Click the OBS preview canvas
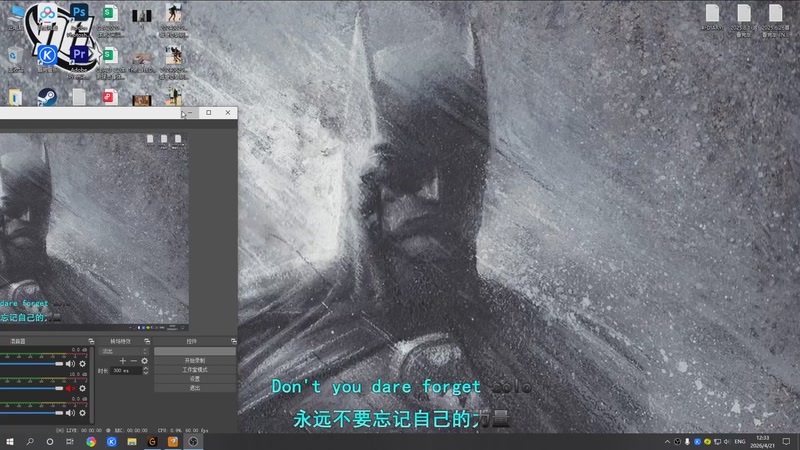 pyautogui.click(x=94, y=229)
